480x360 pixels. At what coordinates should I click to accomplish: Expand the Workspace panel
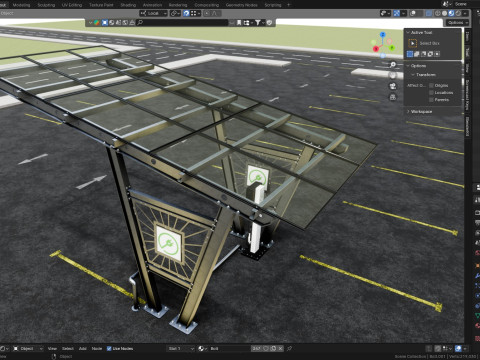408,111
